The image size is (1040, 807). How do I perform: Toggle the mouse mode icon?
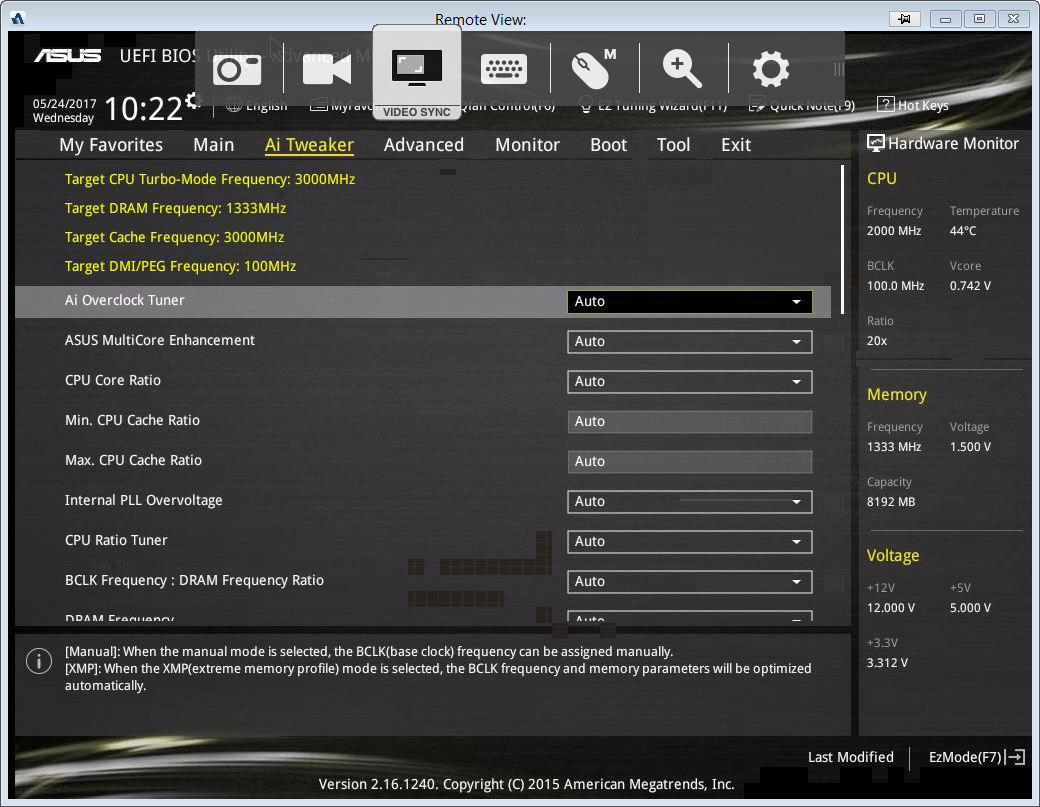coord(593,68)
